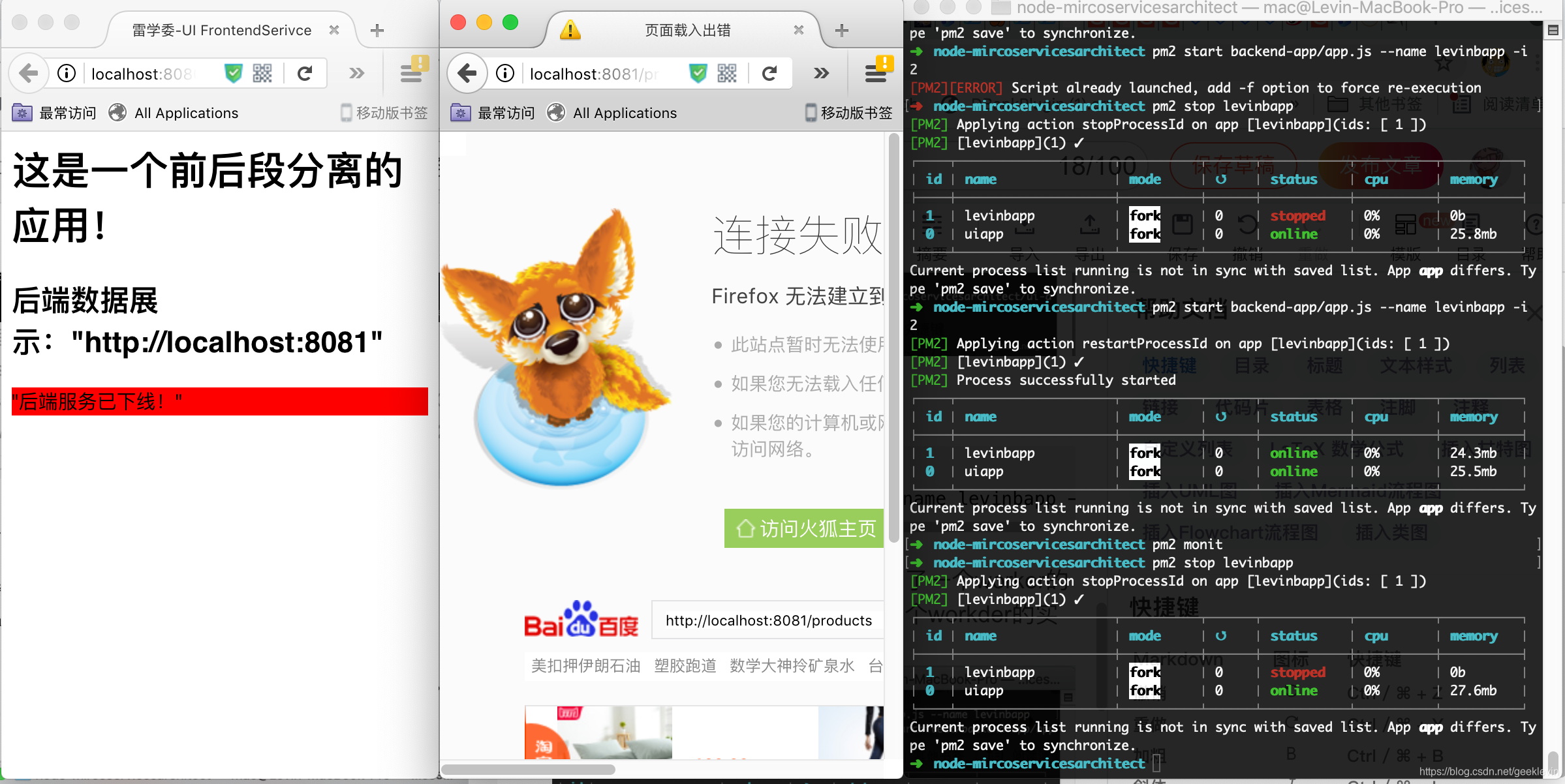Reload the failed page in right browser
Image resolution: width=1565 pixels, height=784 pixels.
click(769, 73)
